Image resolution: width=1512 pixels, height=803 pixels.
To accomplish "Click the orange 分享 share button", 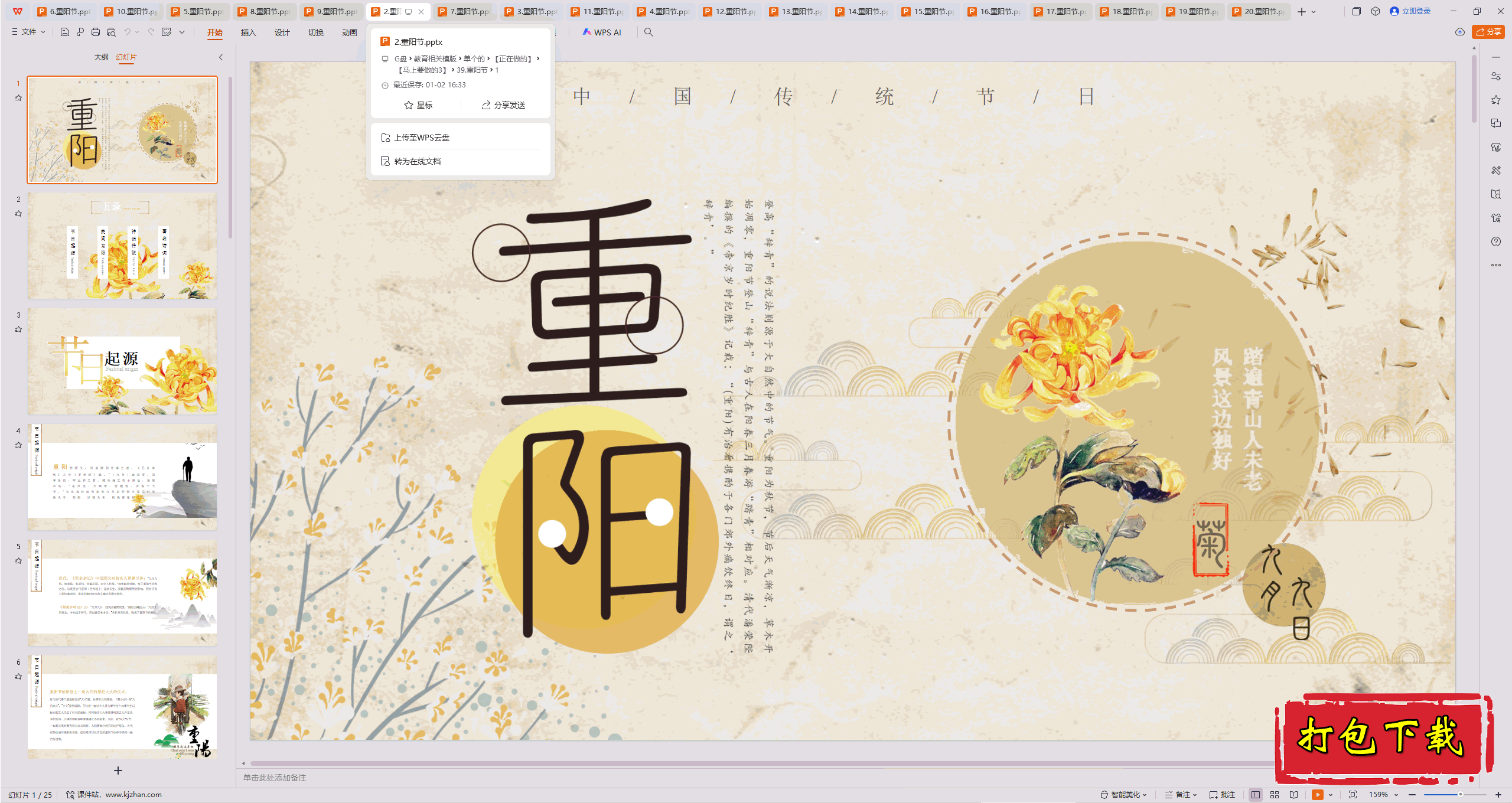I will pyautogui.click(x=1488, y=32).
